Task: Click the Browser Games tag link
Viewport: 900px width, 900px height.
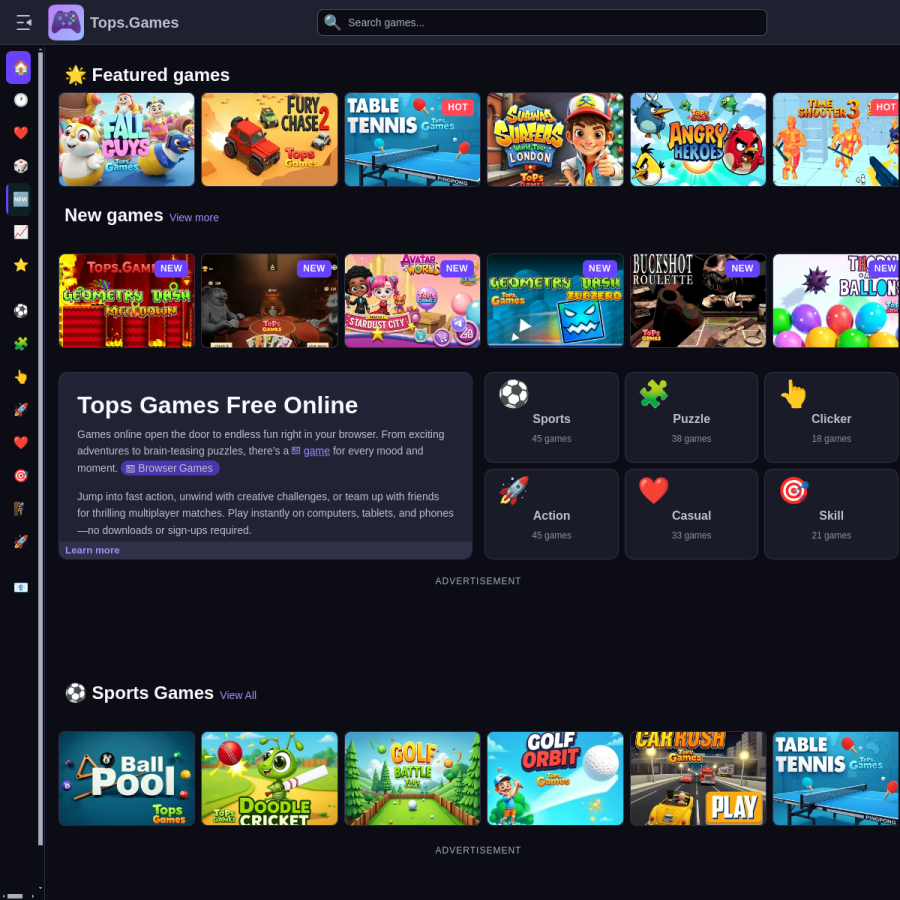Action: 170,468
